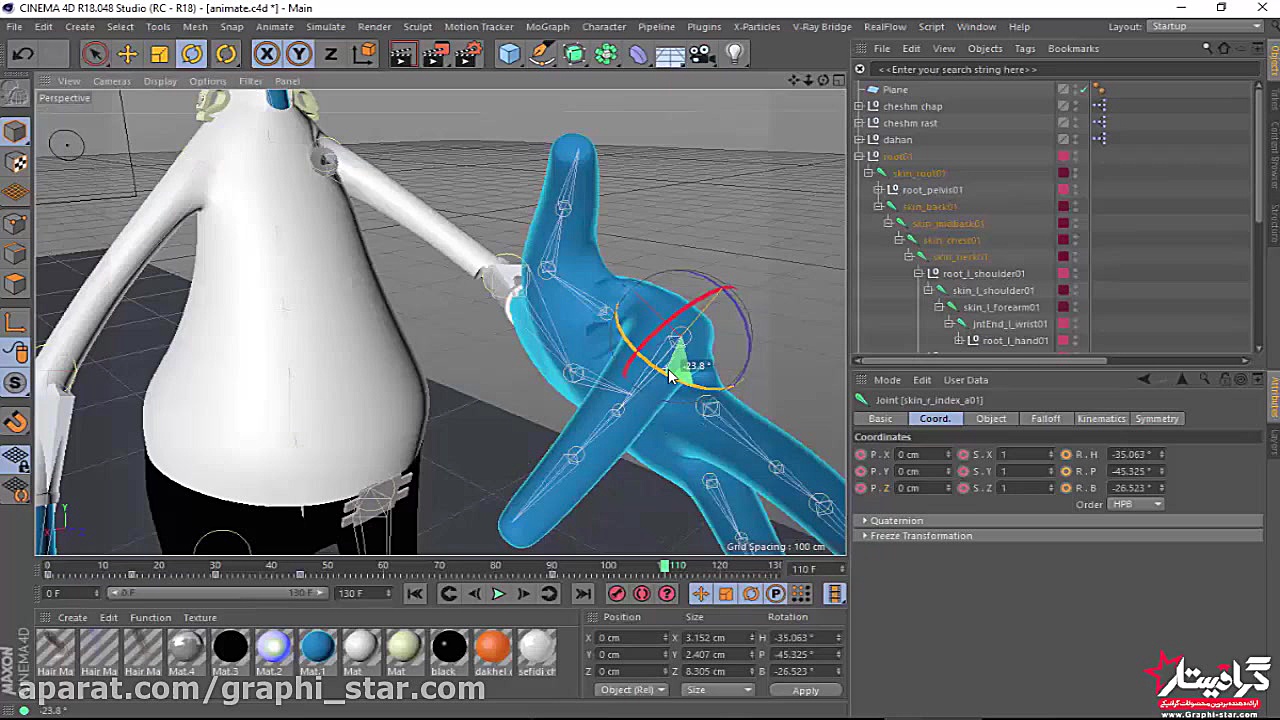The image size is (1280, 720).
Task: Activate the Move tool in toolbar
Action: [127, 54]
